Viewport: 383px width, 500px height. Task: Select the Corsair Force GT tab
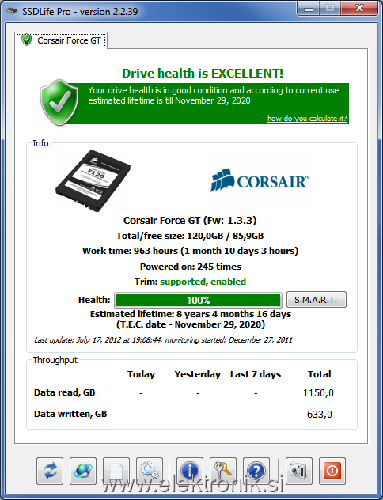pos(62,41)
